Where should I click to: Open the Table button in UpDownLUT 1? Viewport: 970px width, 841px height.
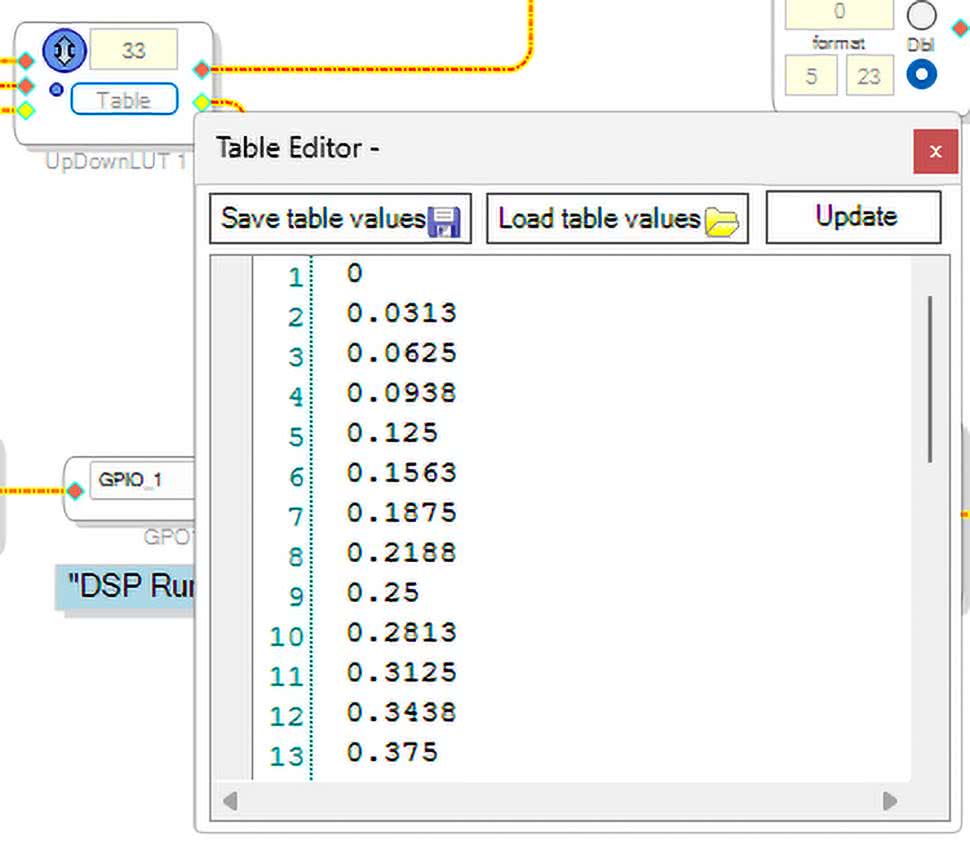[124, 100]
